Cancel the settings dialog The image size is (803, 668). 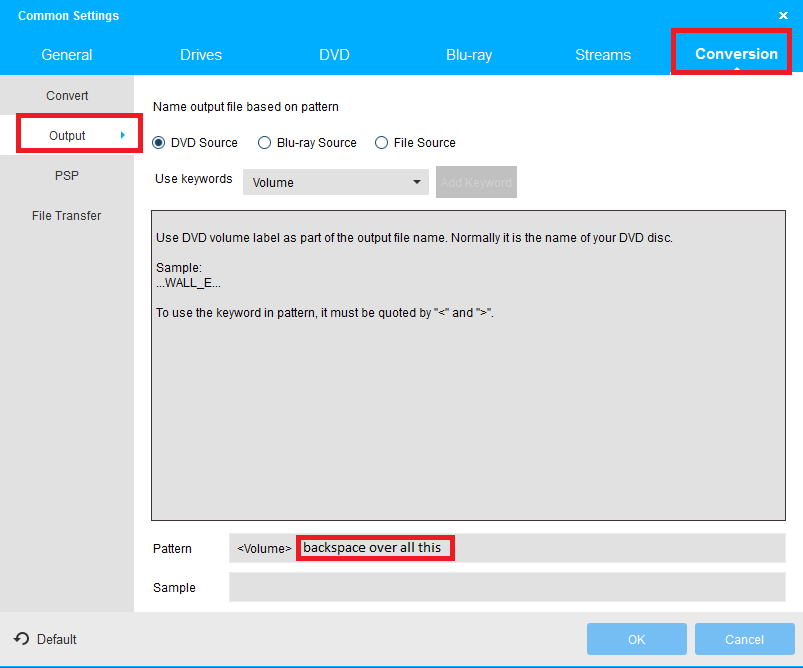[x=744, y=639]
